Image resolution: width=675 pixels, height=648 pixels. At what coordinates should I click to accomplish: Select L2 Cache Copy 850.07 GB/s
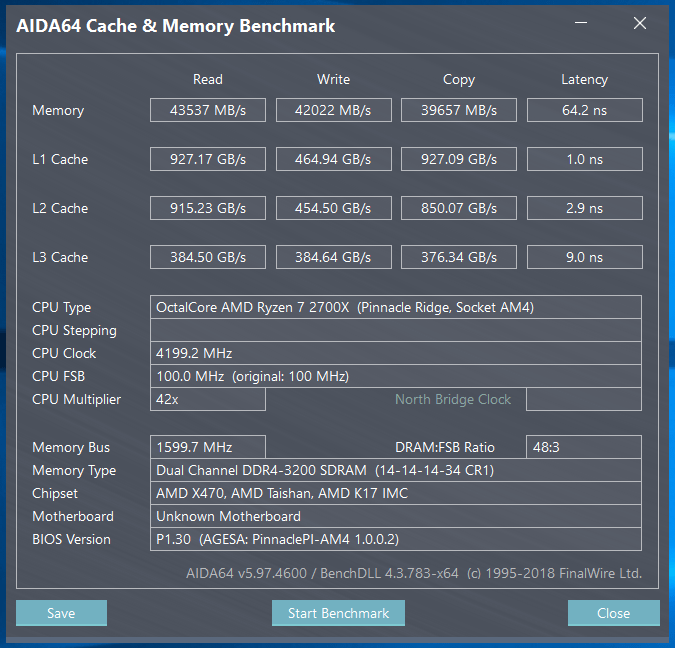click(459, 208)
